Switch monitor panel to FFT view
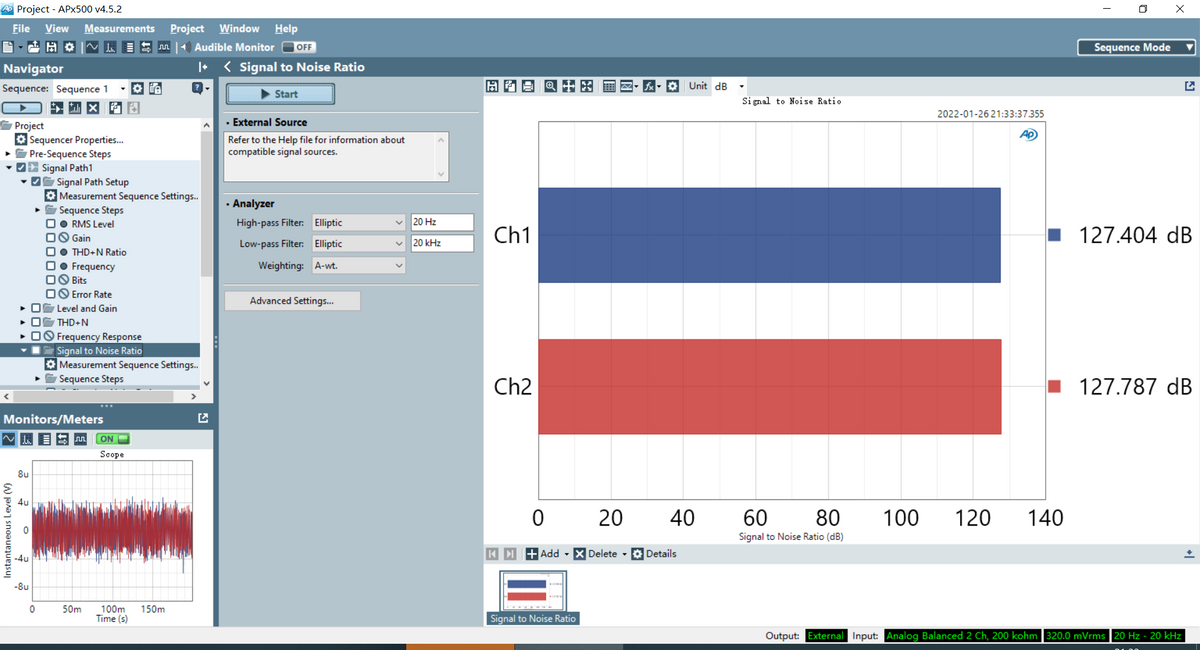This screenshot has width=1200, height=650. 27,439
